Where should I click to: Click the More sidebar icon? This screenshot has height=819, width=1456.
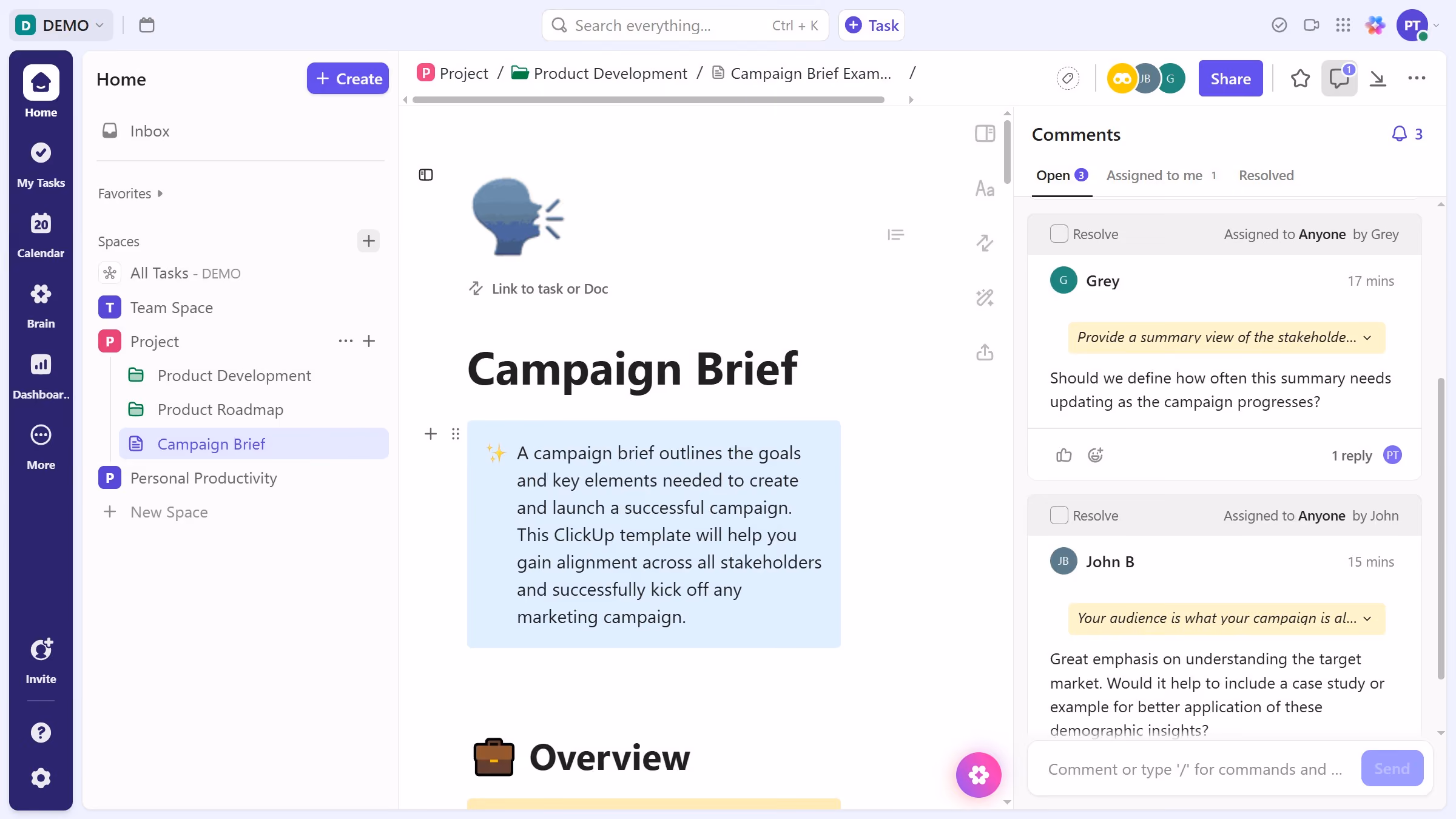(41, 446)
